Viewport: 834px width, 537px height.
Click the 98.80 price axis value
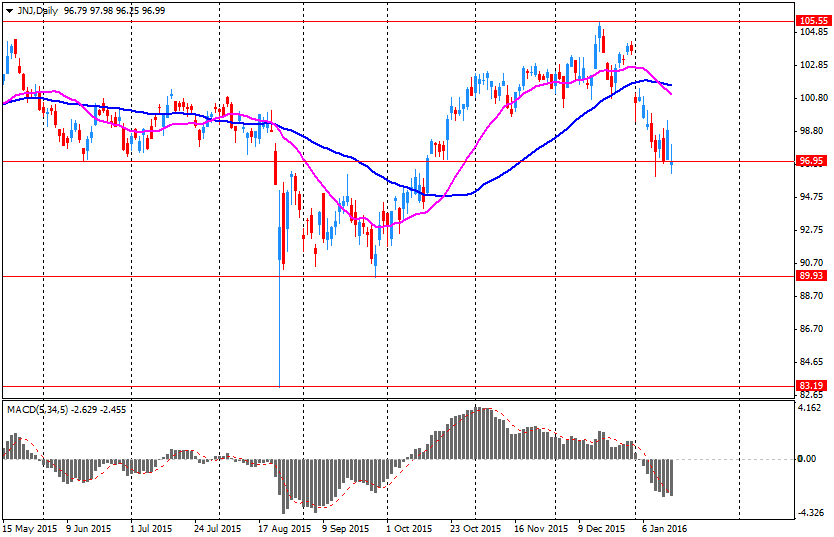(812, 131)
